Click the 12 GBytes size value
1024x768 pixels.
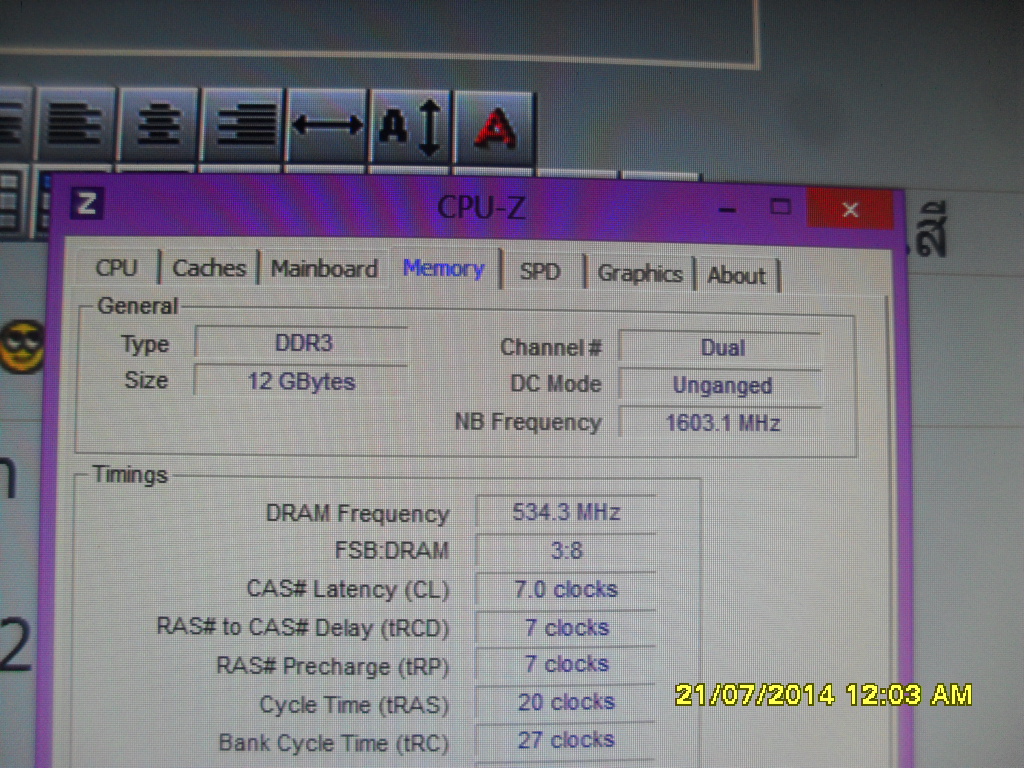(x=302, y=381)
